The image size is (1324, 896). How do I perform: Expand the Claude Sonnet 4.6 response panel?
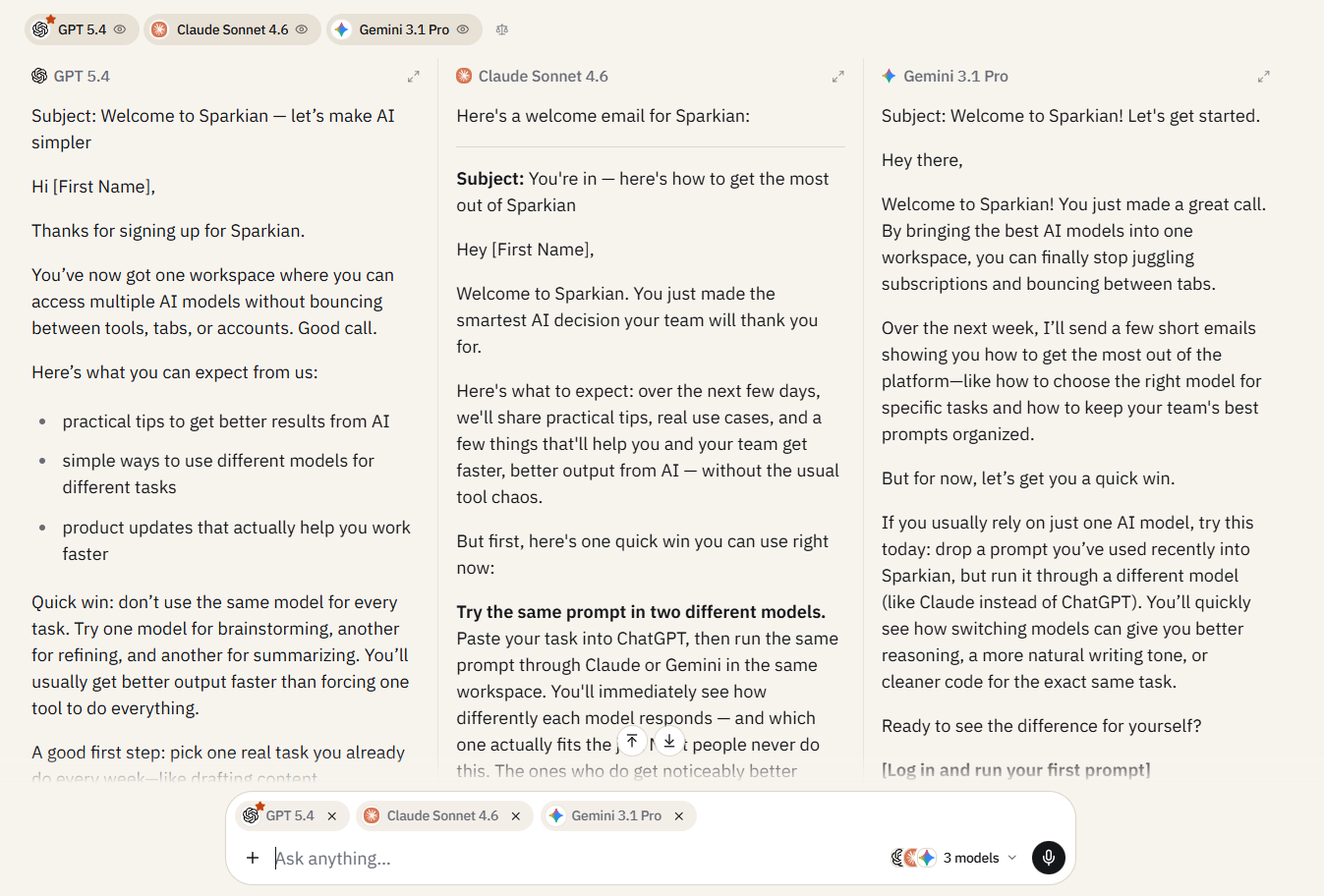click(838, 77)
